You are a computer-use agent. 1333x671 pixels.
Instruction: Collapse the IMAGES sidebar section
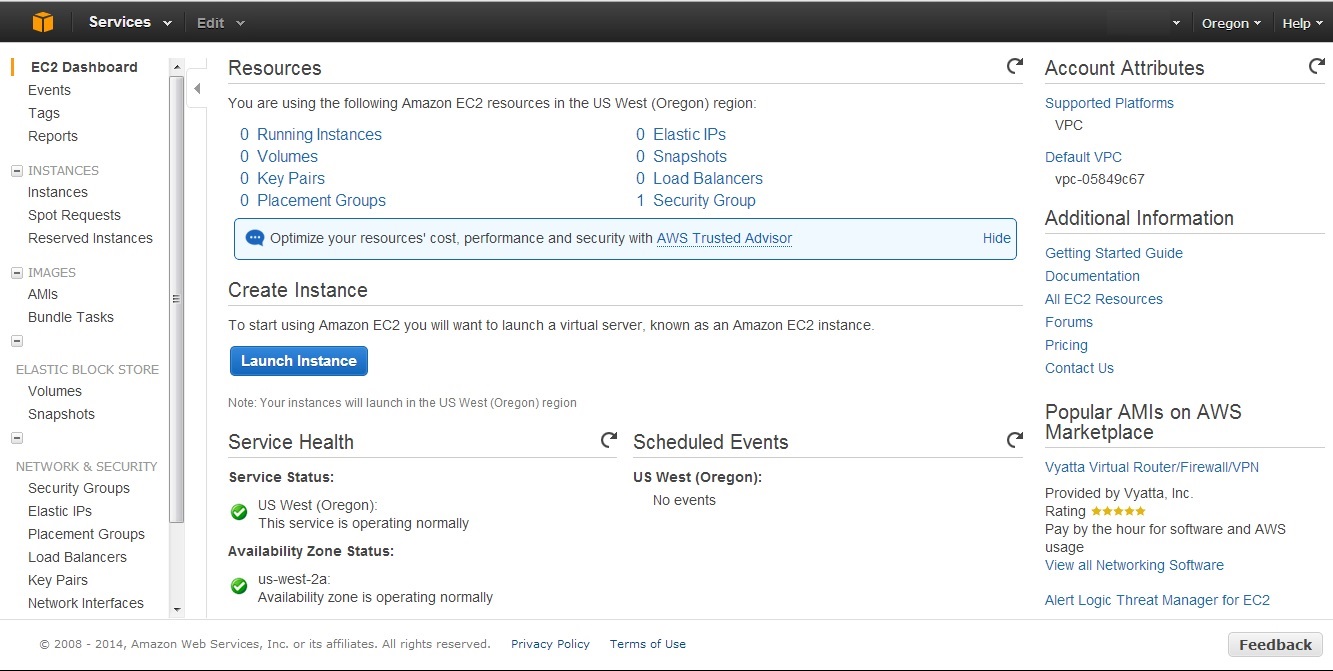pos(17,273)
